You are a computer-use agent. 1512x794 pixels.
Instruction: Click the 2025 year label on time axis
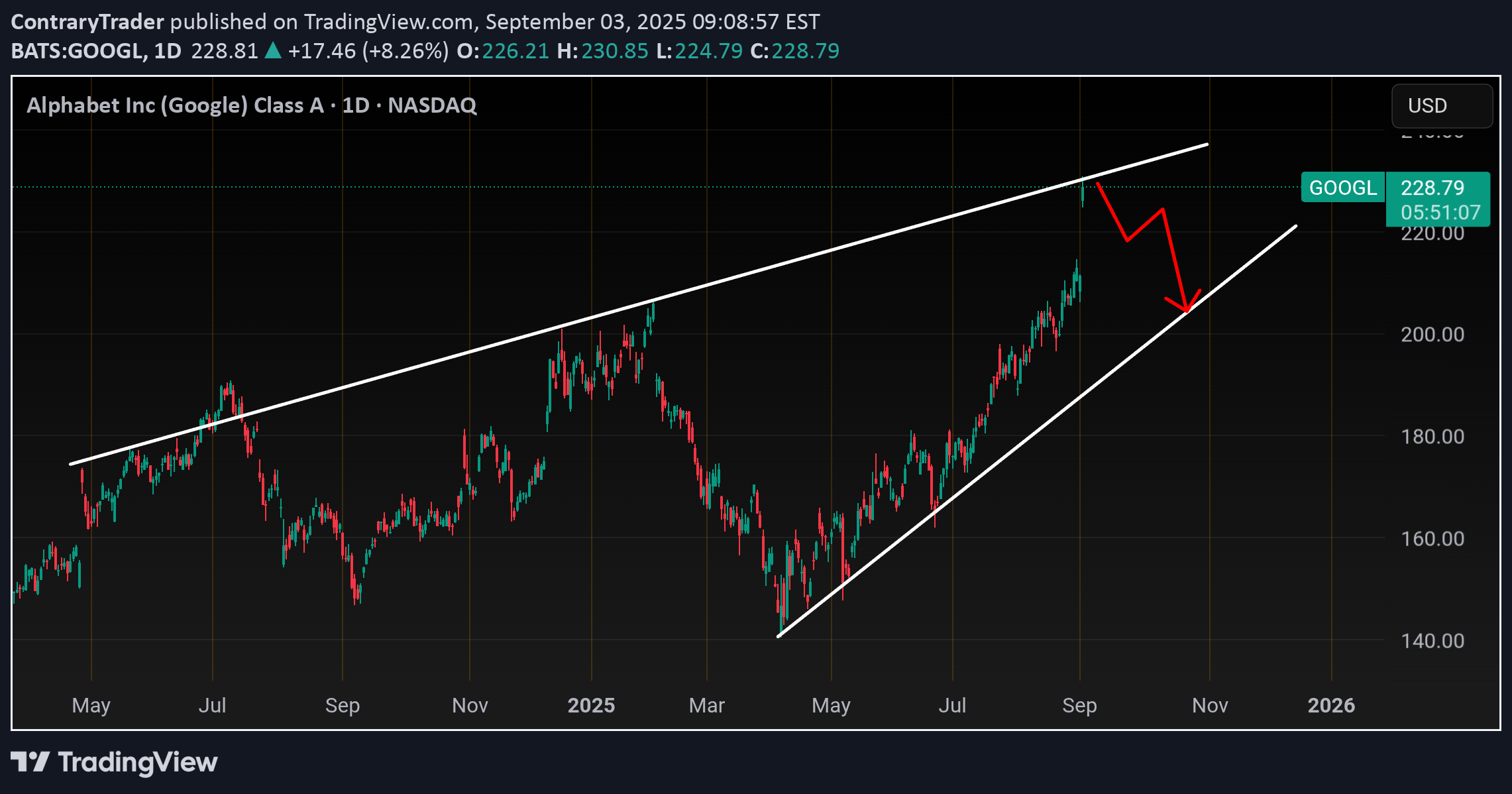pos(591,705)
